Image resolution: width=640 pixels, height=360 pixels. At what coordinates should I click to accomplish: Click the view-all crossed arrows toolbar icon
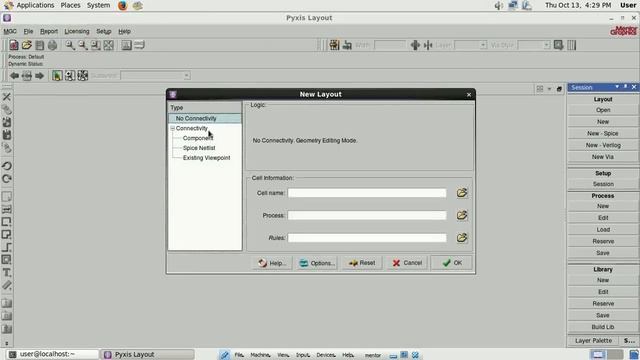(109, 45)
